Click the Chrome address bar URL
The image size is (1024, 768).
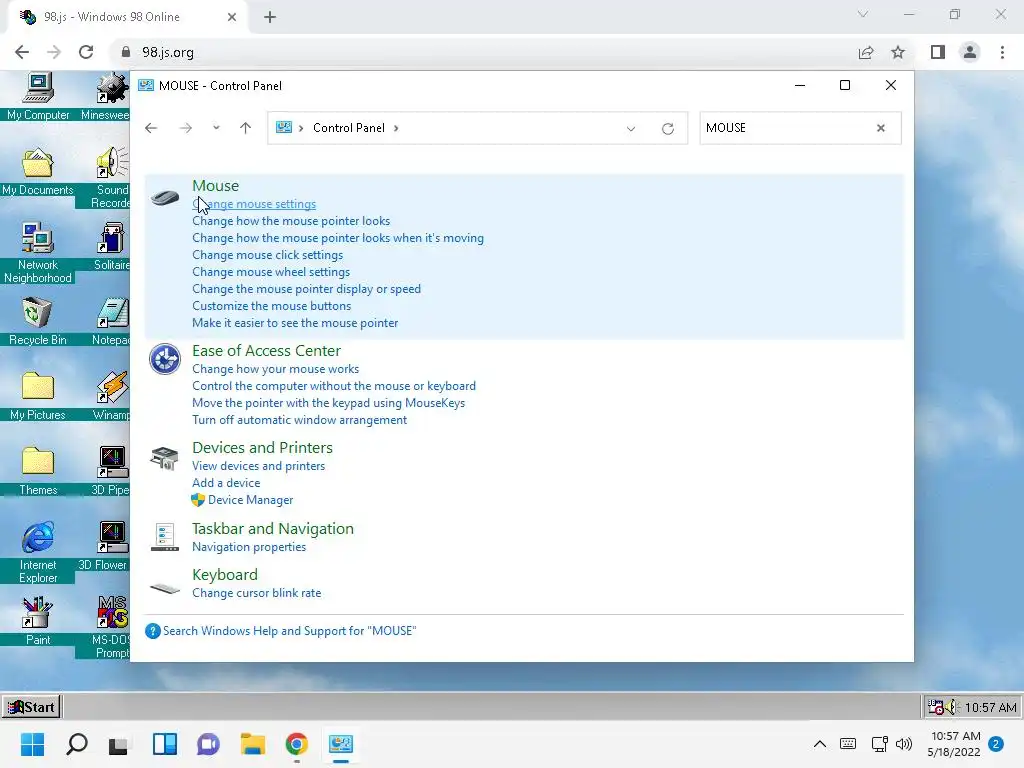click(168, 52)
